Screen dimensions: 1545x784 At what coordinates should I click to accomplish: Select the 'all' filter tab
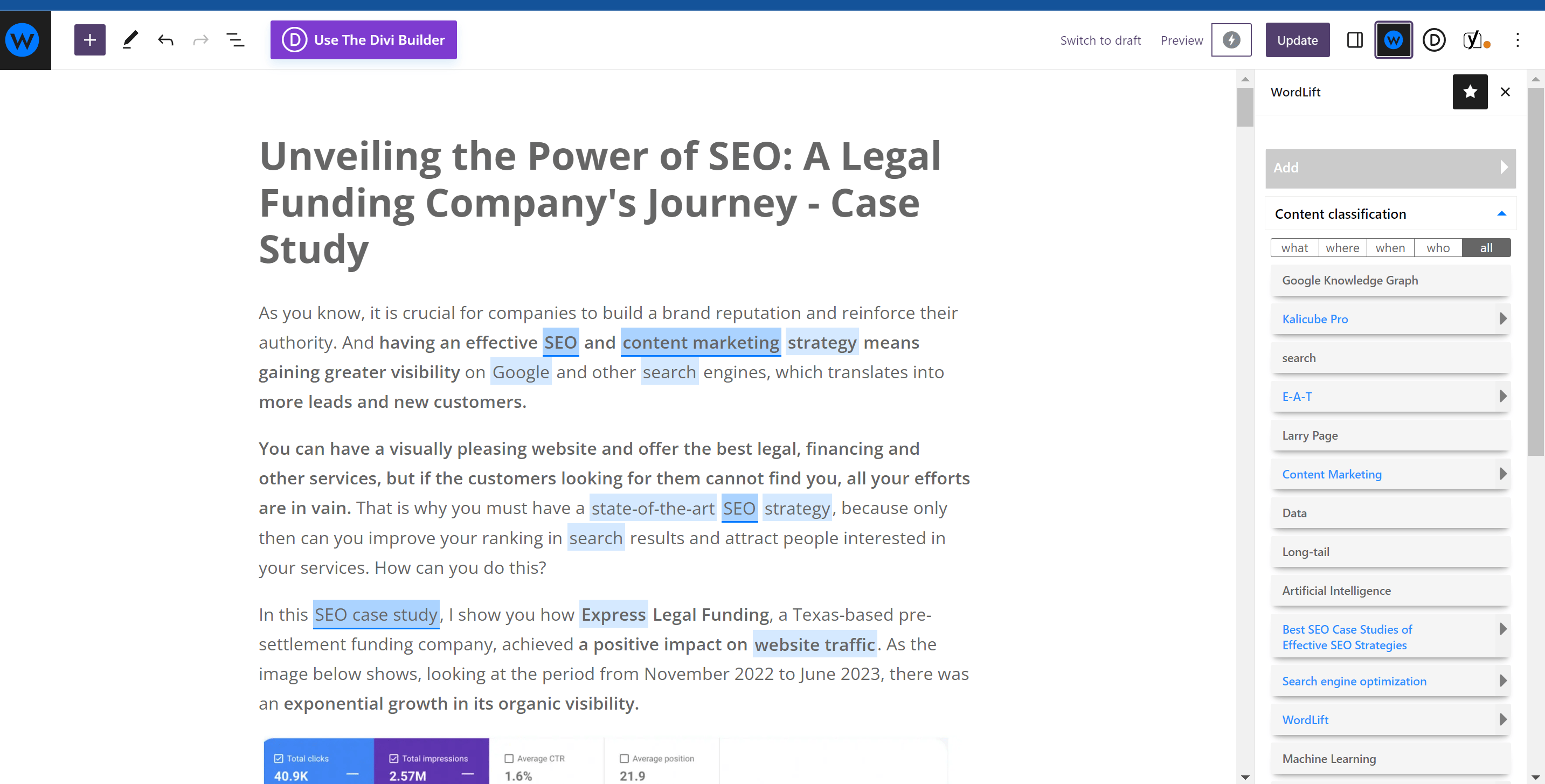tap(1486, 247)
